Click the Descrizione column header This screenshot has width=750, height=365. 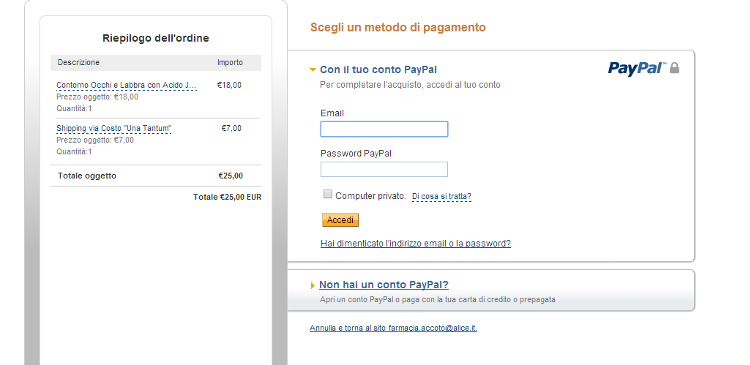78,63
